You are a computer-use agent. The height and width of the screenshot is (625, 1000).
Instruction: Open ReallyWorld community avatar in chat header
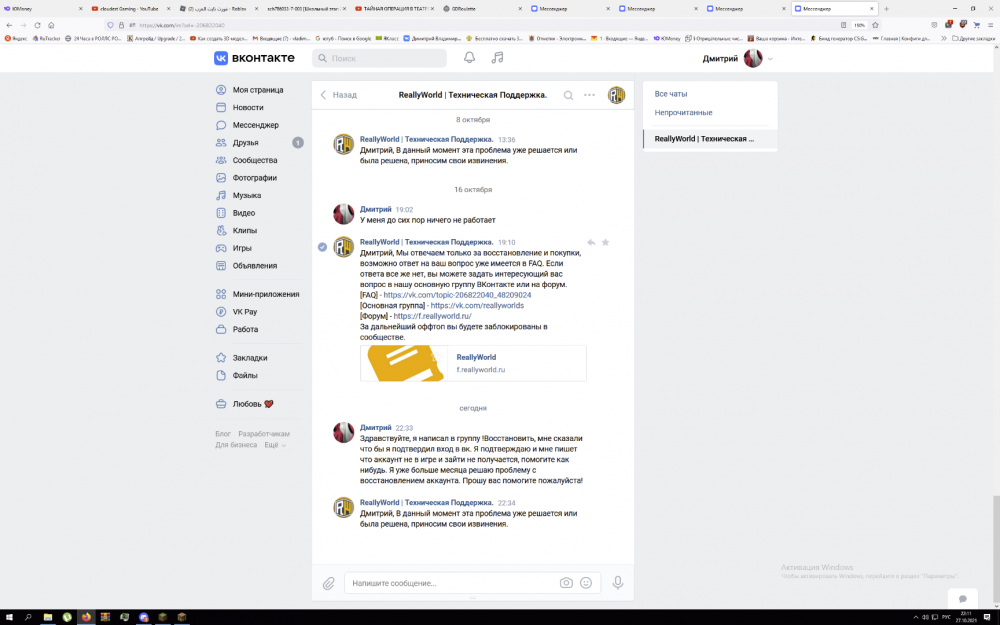[616, 95]
